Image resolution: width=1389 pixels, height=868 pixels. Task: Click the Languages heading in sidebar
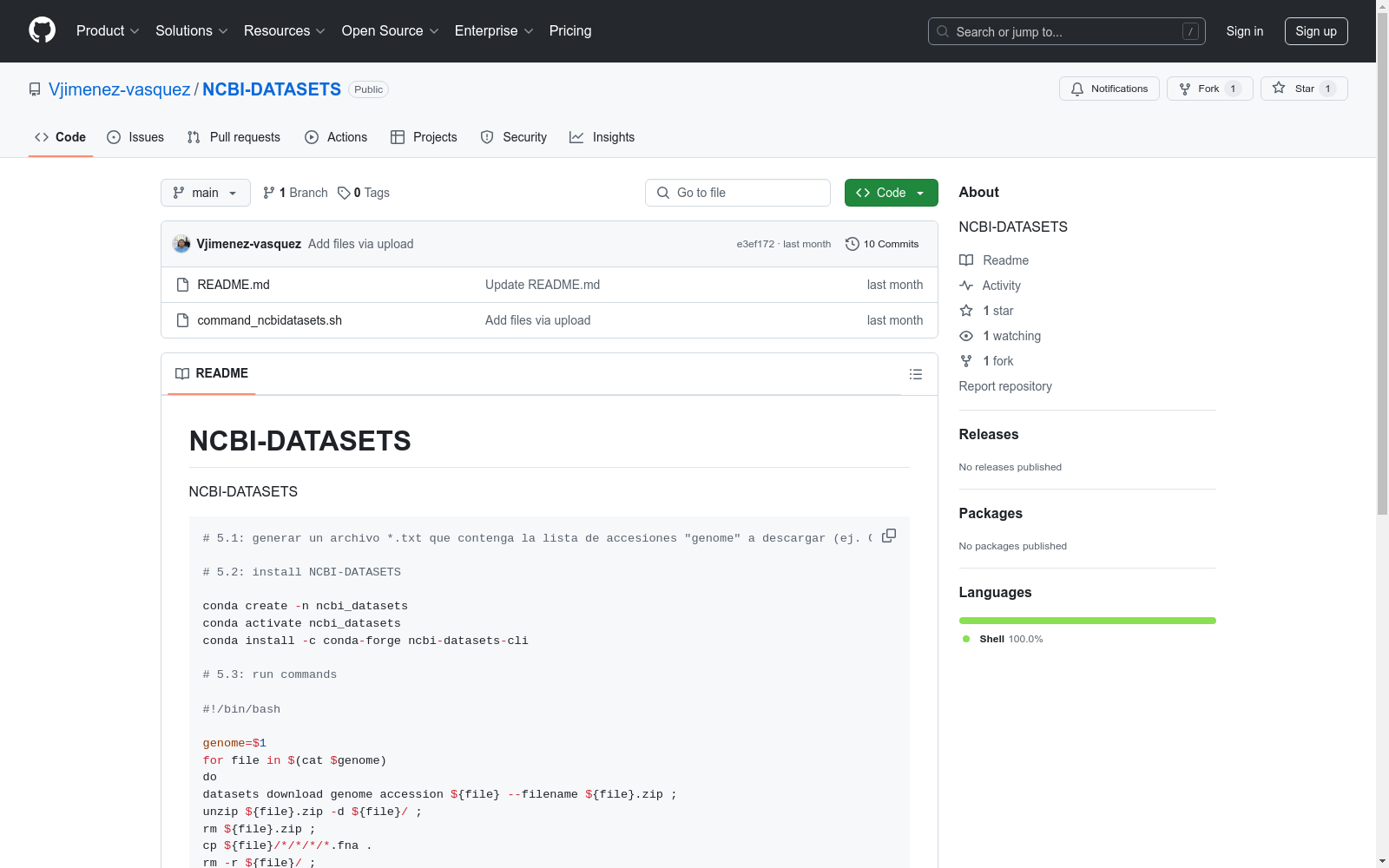tap(996, 592)
